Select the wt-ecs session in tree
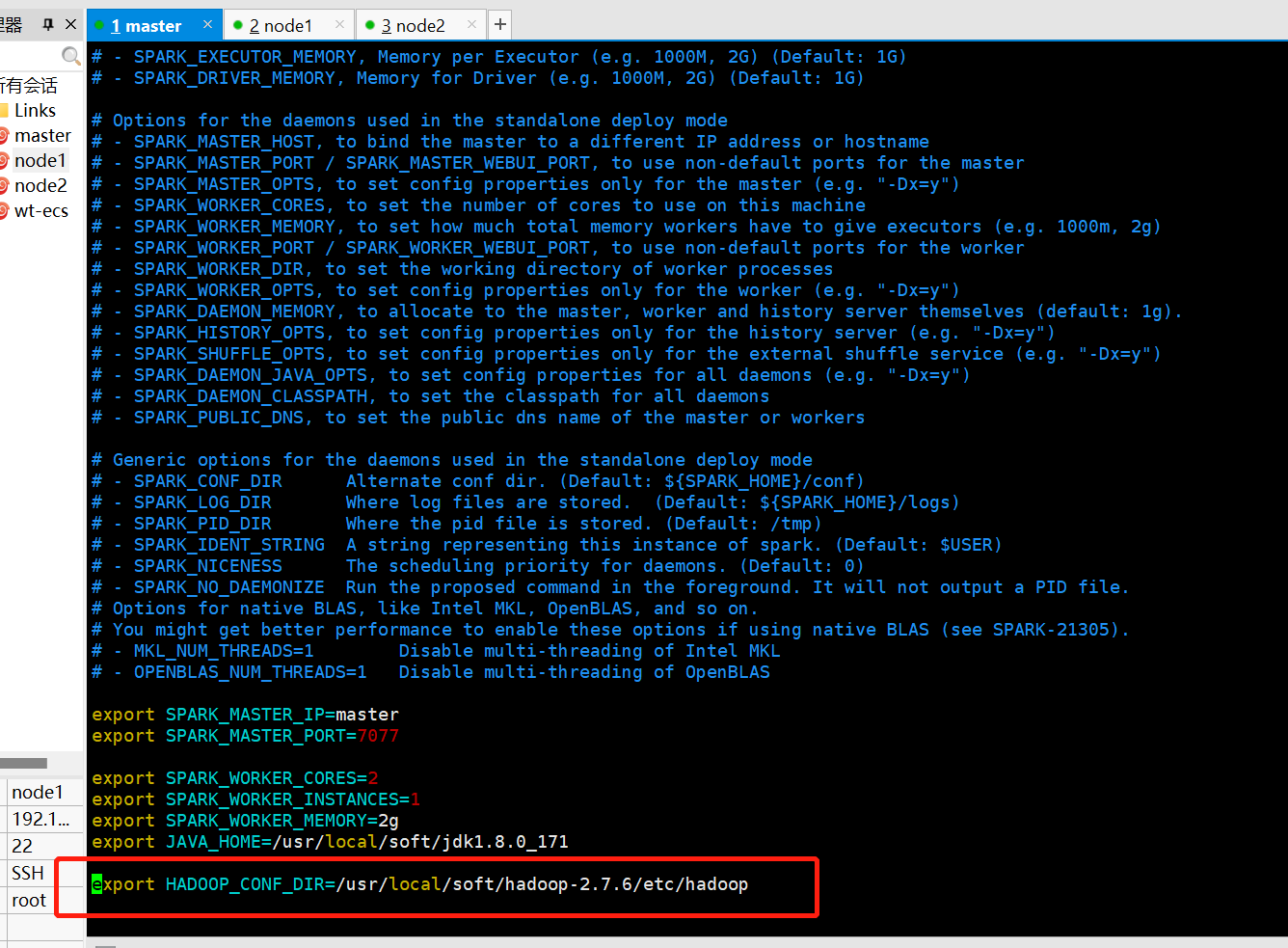Image resolution: width=1288 pixels, height=948 pixels. click(x=41, y=211)
